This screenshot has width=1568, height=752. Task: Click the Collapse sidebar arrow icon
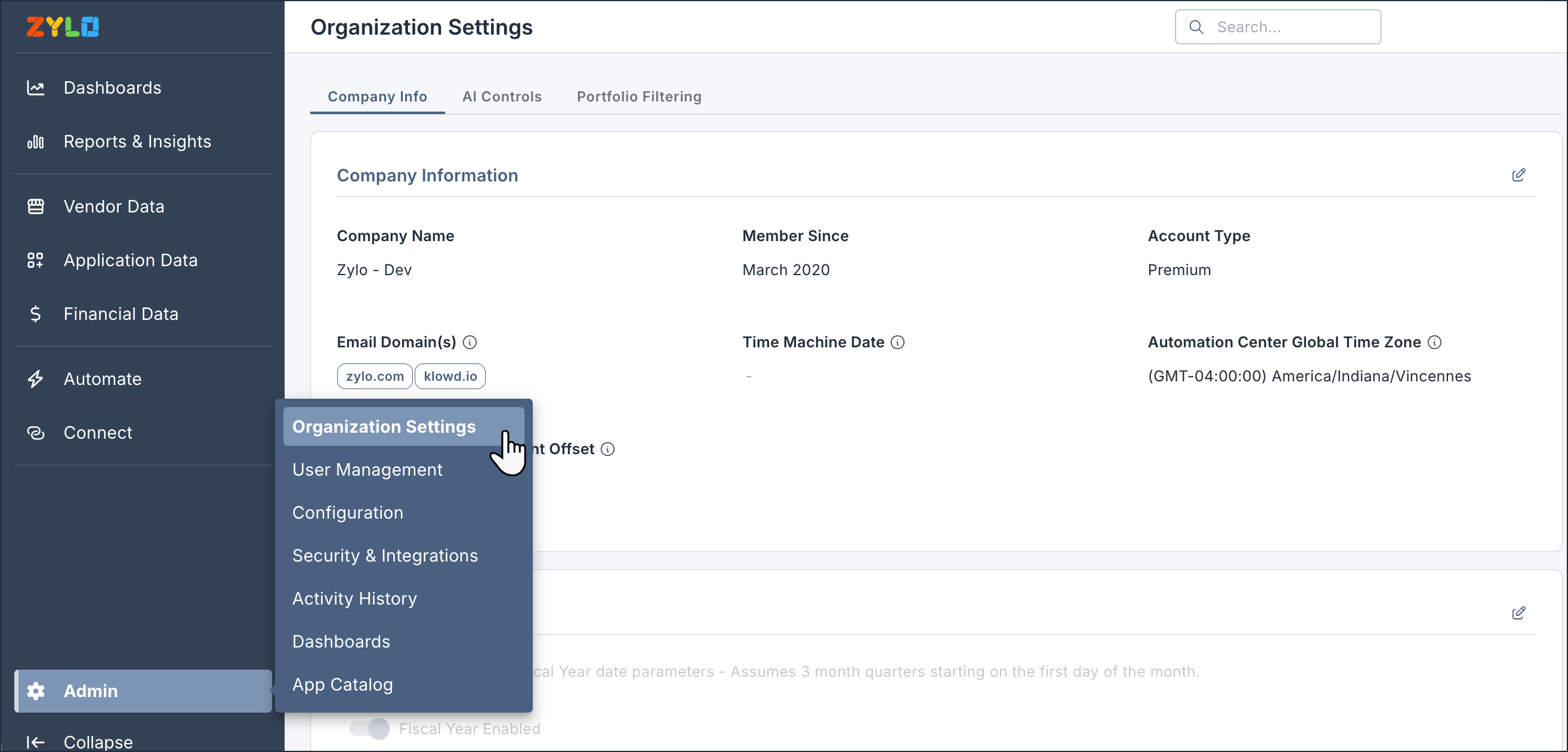35,742
